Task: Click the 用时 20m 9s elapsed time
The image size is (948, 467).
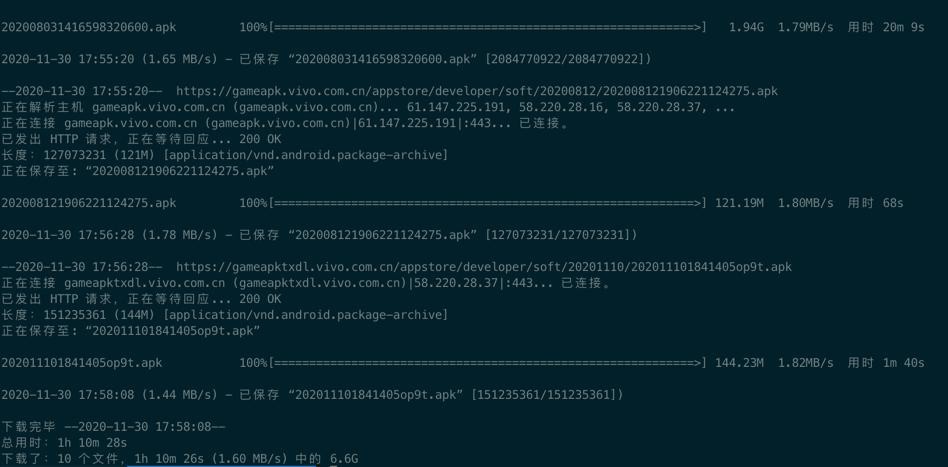Action: tap(886, 27)
